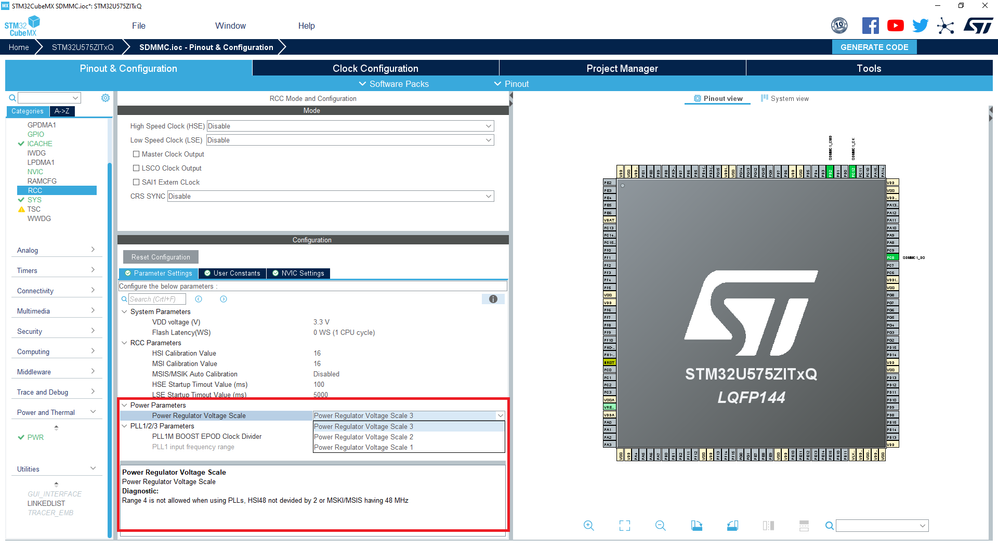
Task: Select PWR under Power and Thermal
Action: pos(35,437)
